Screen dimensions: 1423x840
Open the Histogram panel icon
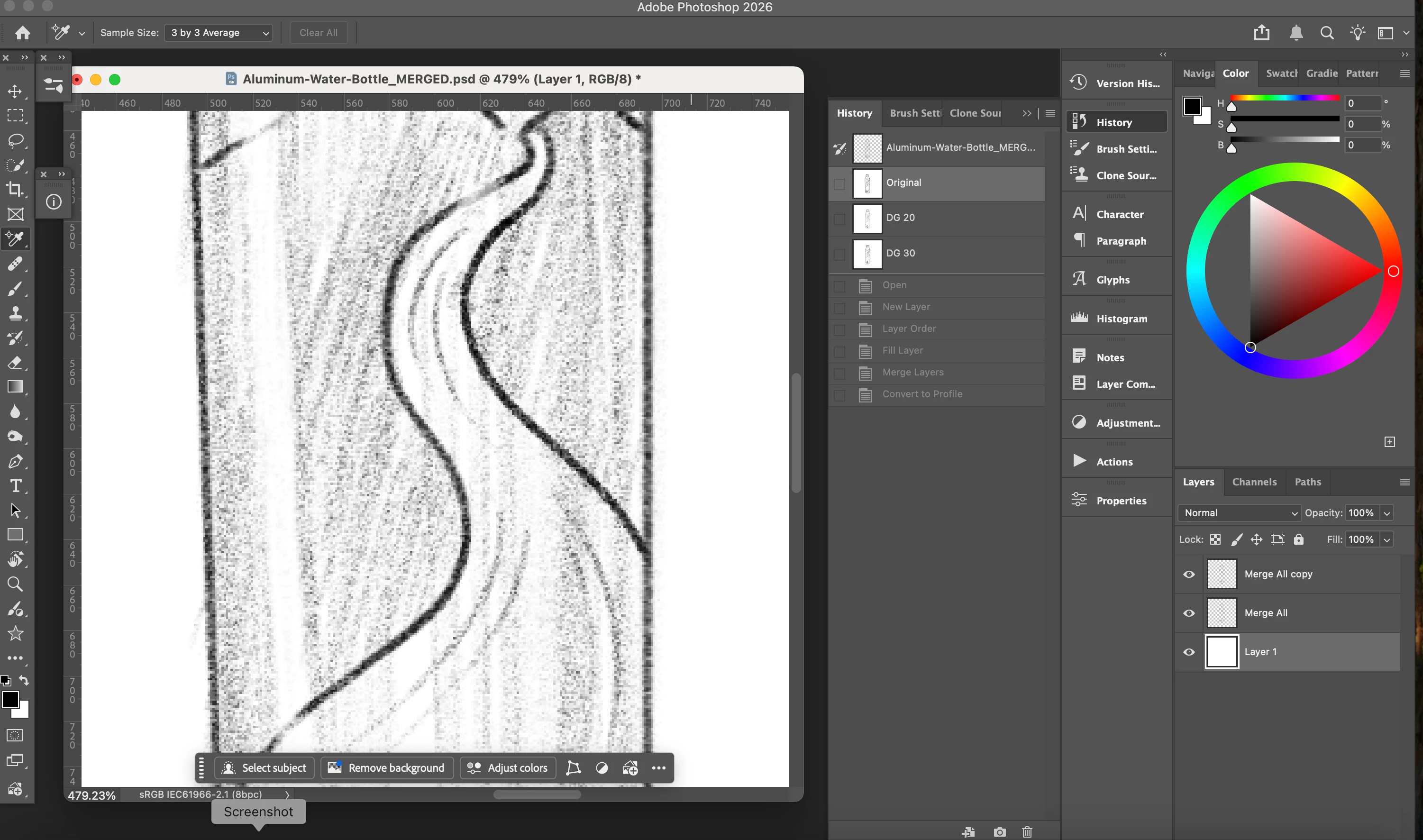pos(1079,318)
